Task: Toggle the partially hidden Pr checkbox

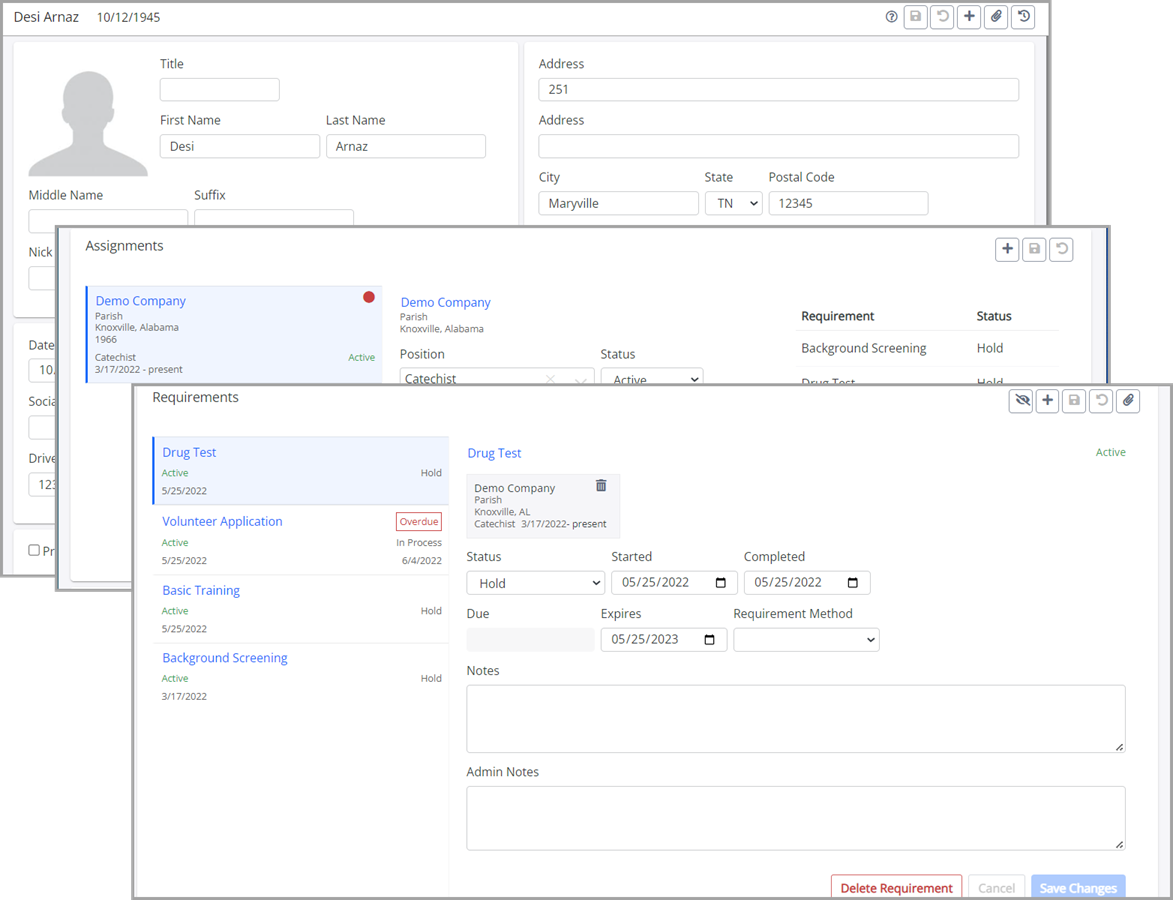Action: coord(34,550)
